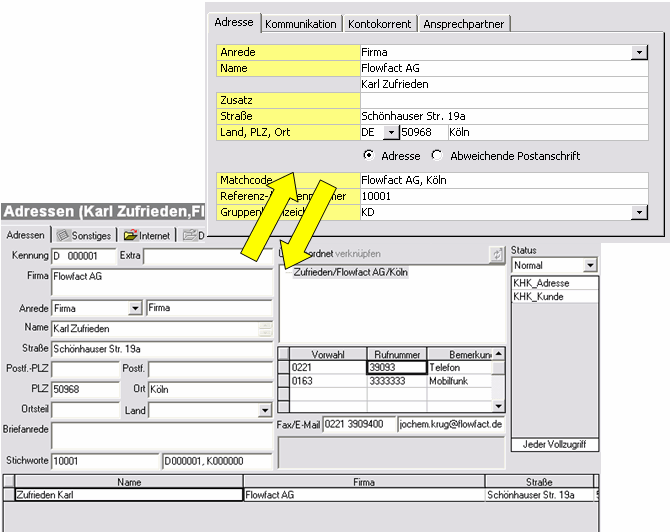Click the Straße column header in bottom grid
Screen dimensions: 670x532
pos(539,482)
